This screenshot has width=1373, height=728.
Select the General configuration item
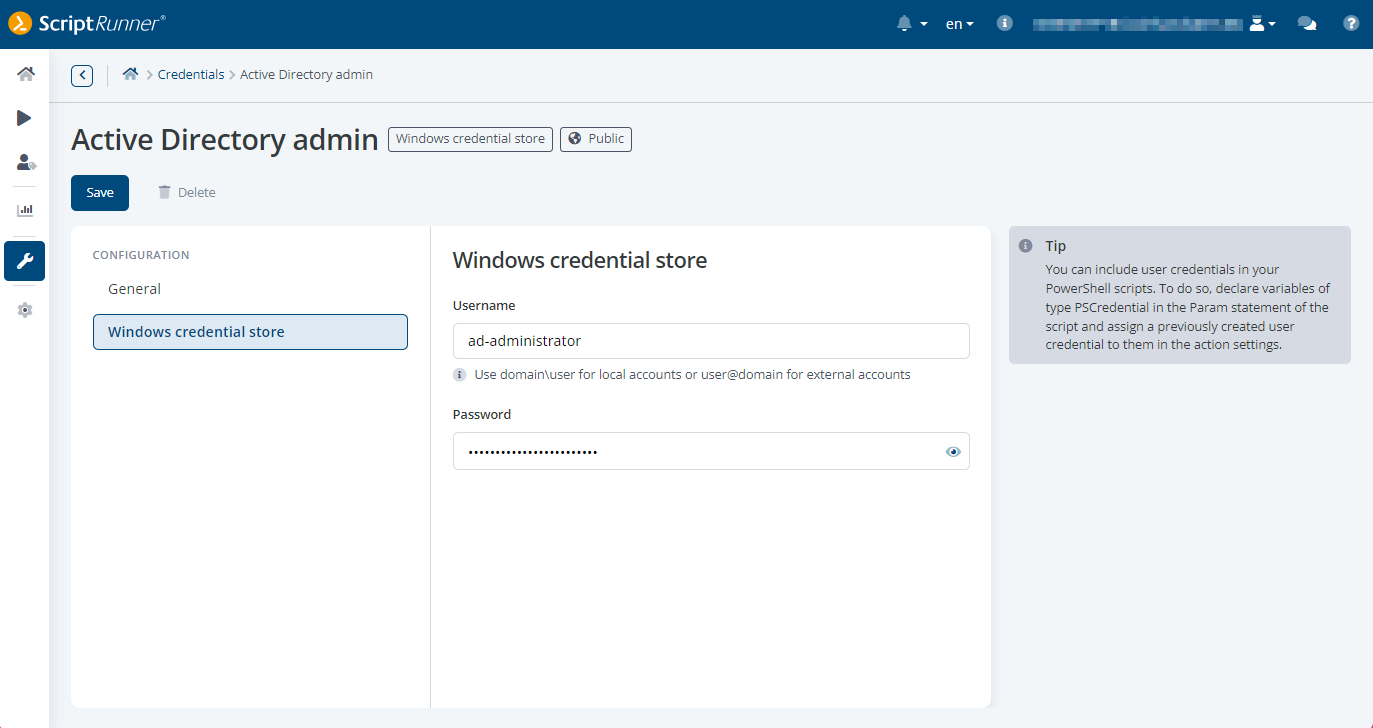point(250,289)
